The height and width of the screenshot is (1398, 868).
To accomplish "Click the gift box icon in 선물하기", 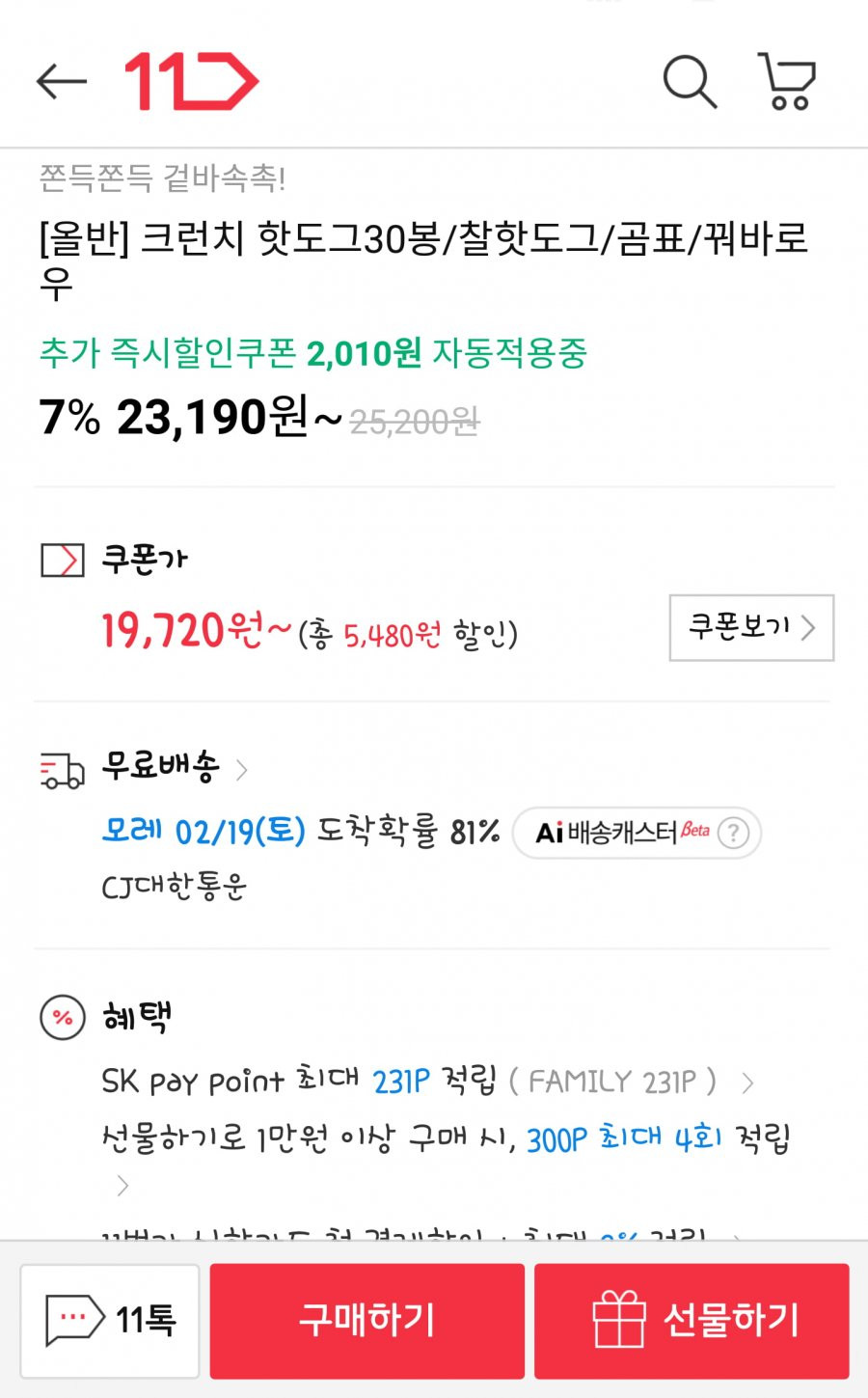I will tap(618, 1319).
